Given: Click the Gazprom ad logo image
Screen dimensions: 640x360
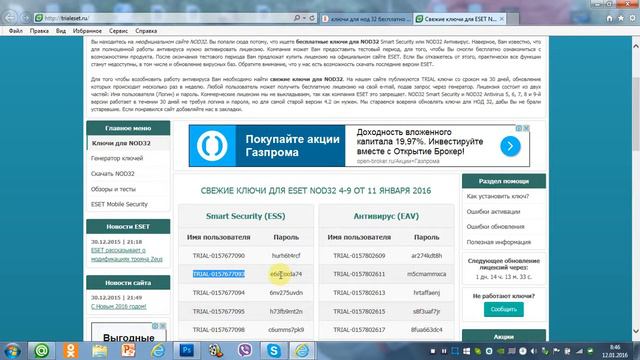Looking at the screenshot, I should click(212, 146).
